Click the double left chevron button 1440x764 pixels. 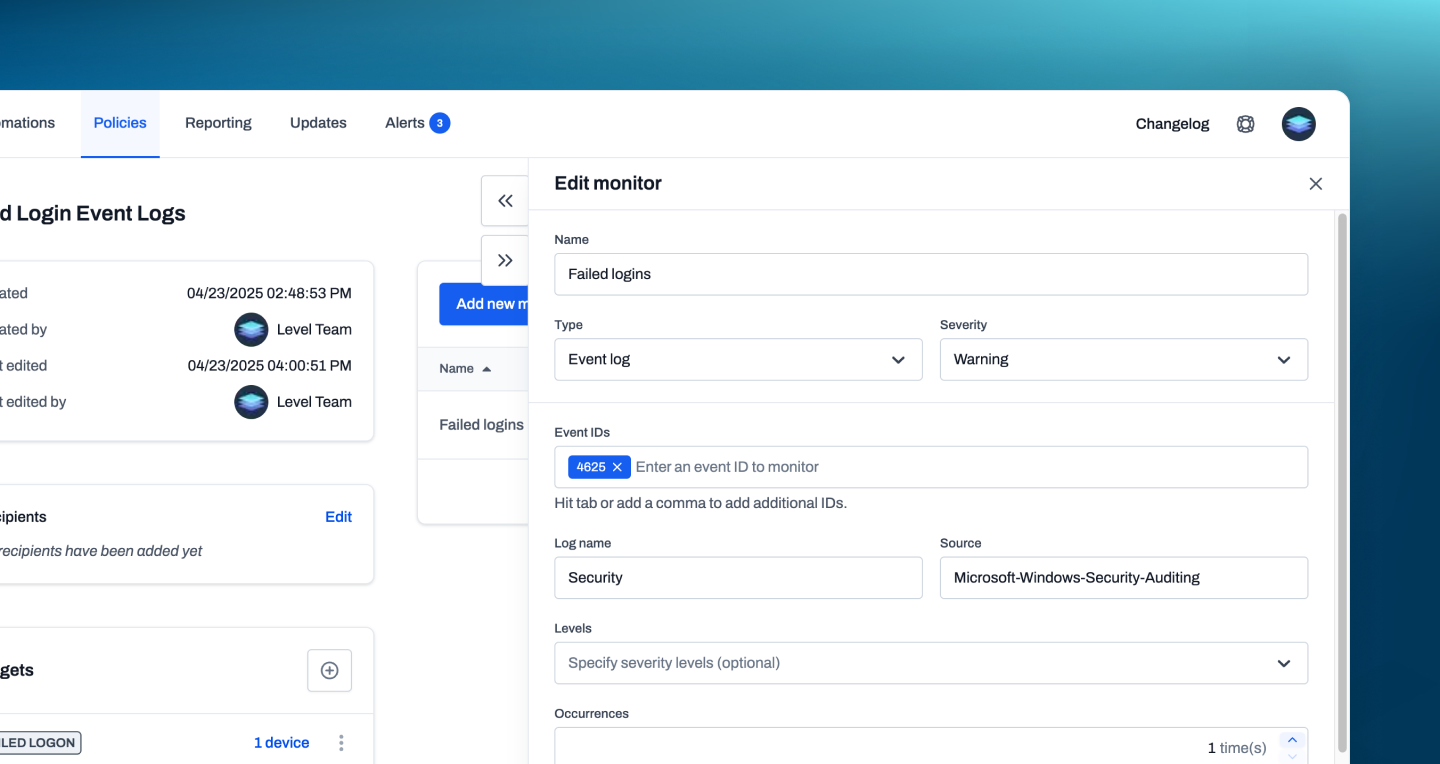pyautogui.click(x=505, y=201)
